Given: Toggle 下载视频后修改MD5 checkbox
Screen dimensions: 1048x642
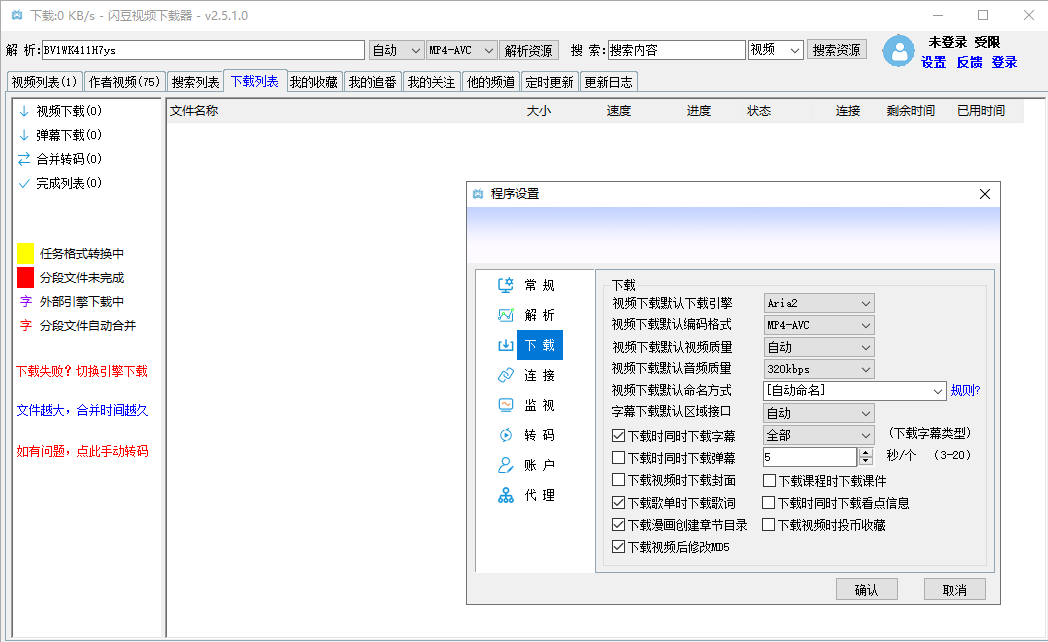Looking at the screenshot, I should coord(619,547).
